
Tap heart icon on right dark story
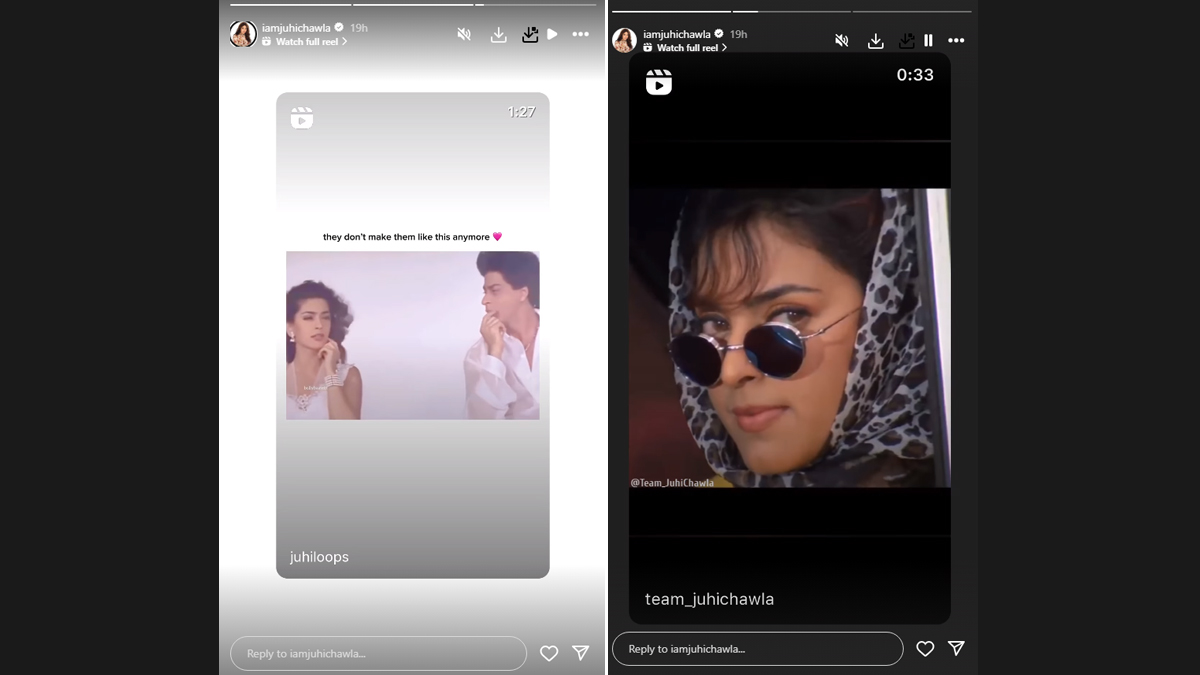925,649
